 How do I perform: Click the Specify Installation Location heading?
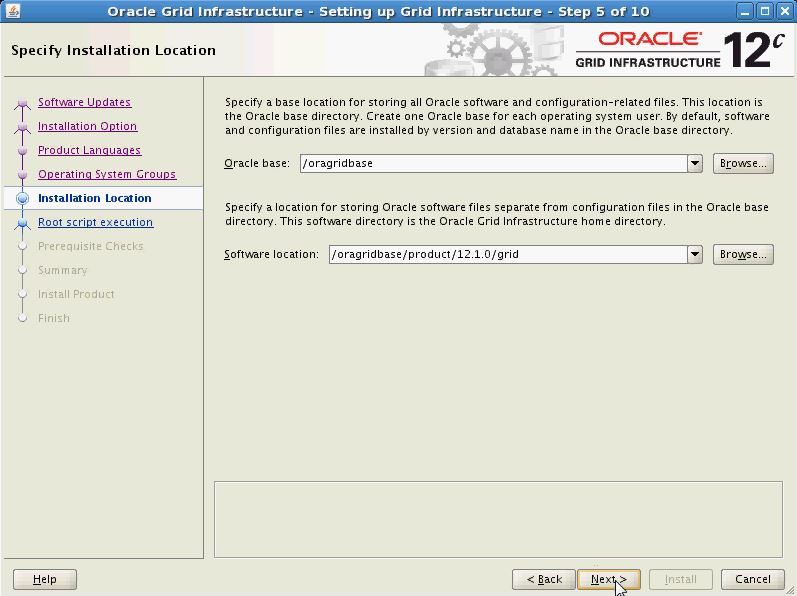click(113, 50)
